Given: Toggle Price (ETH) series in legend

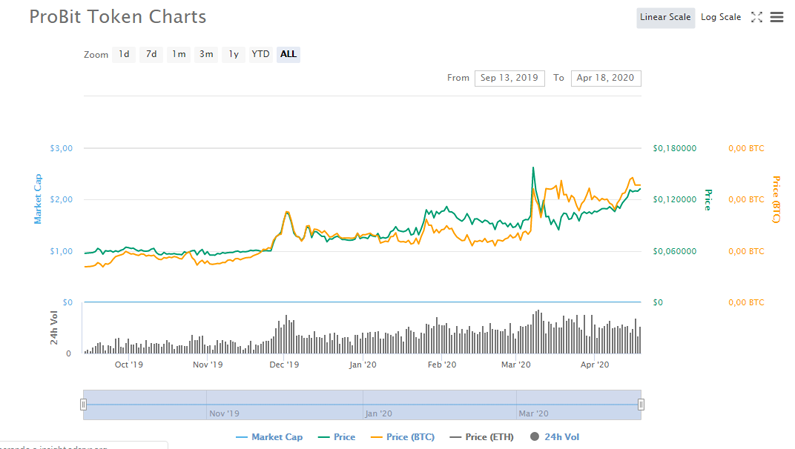Looking at the screenshot, I should (x=482, y=437).
